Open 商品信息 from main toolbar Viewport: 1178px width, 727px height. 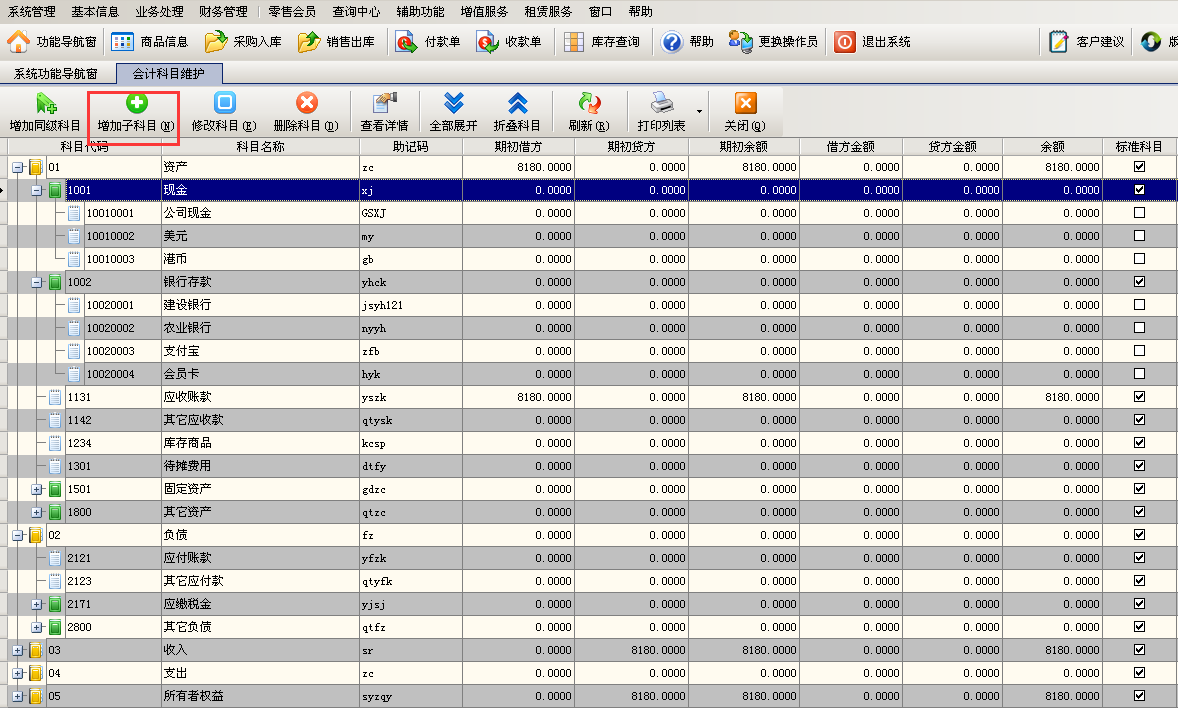(x=150, y=41)
